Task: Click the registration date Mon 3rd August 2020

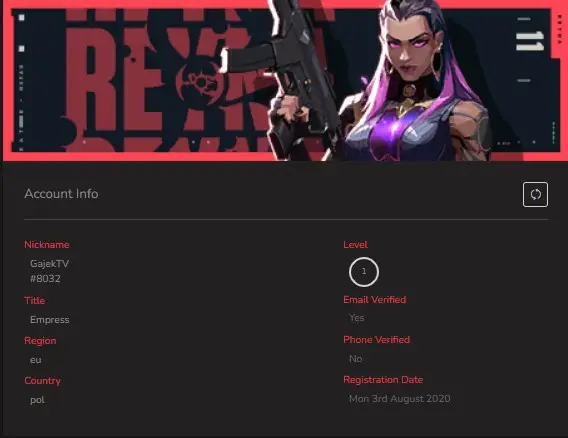Action: click(x=400, y=399)
